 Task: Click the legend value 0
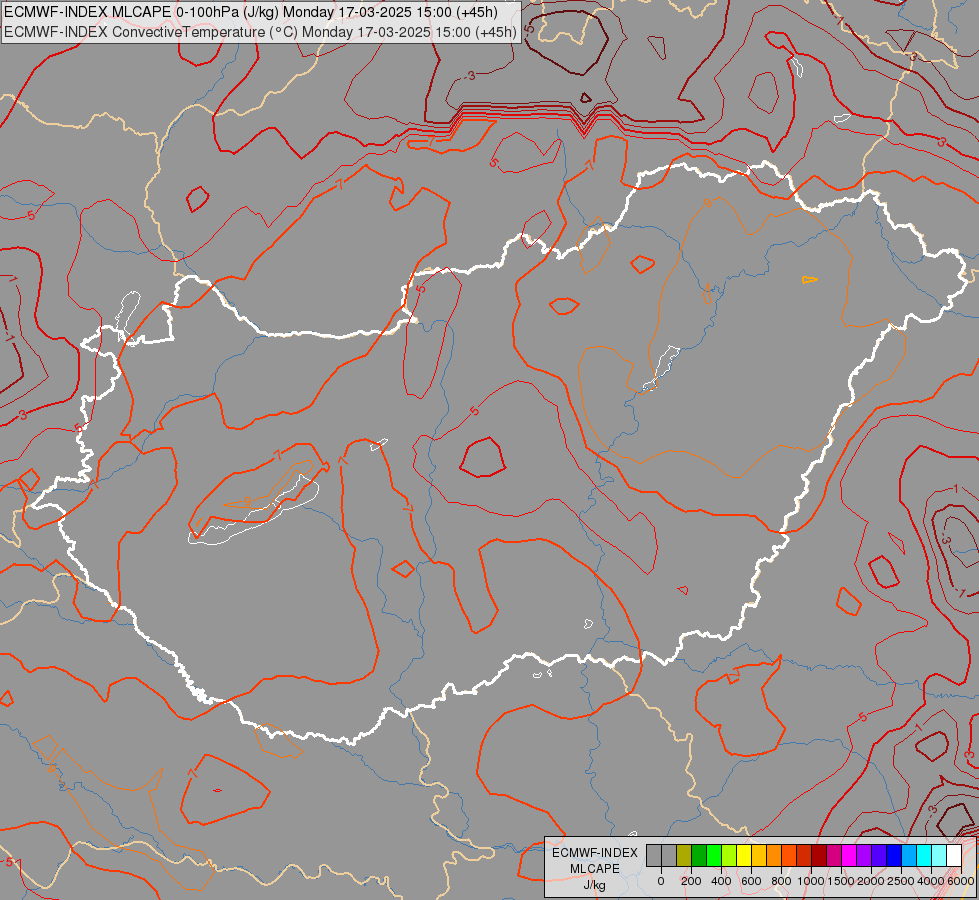click(661, 881)
